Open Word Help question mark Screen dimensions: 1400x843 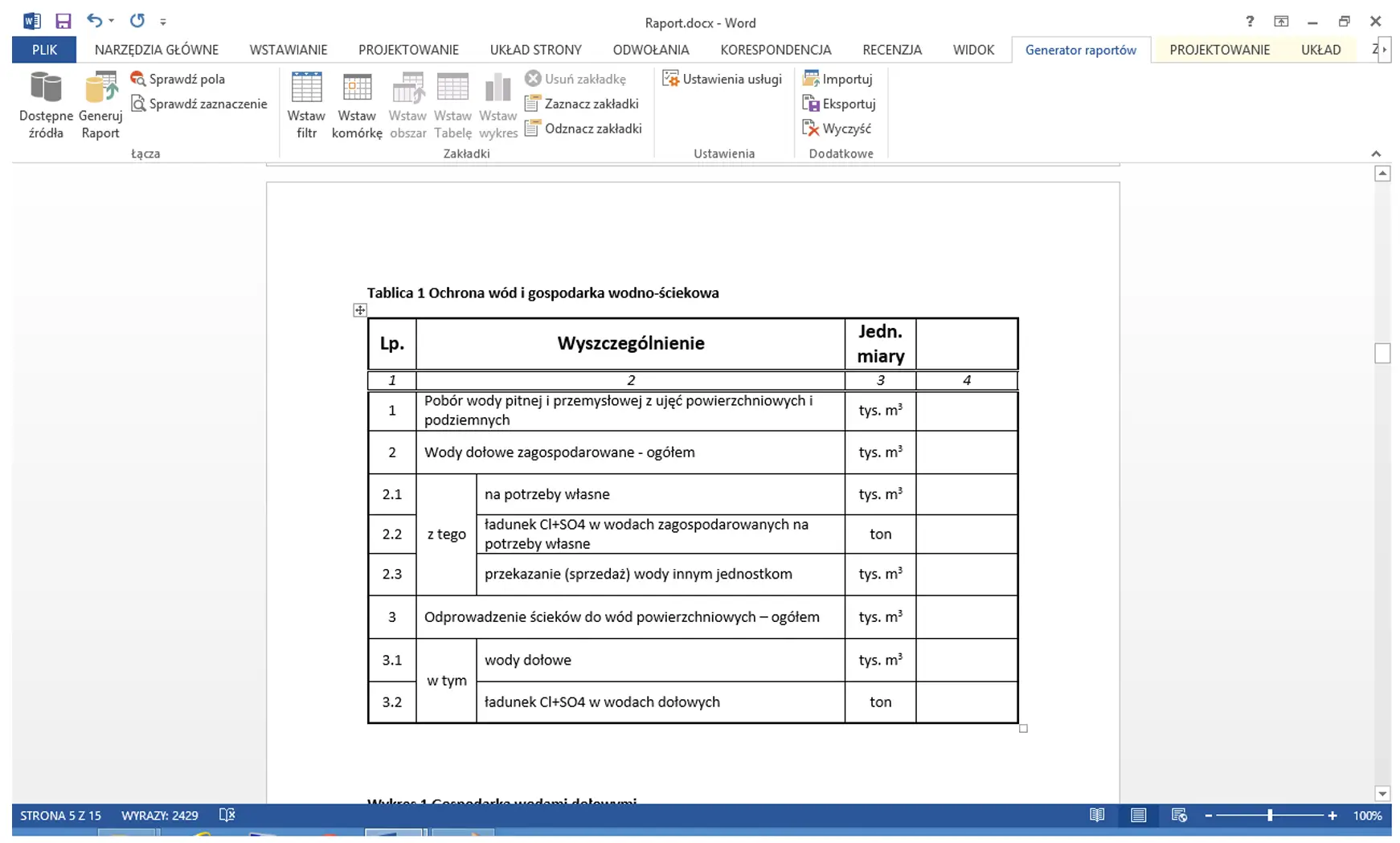[1250, 22]
